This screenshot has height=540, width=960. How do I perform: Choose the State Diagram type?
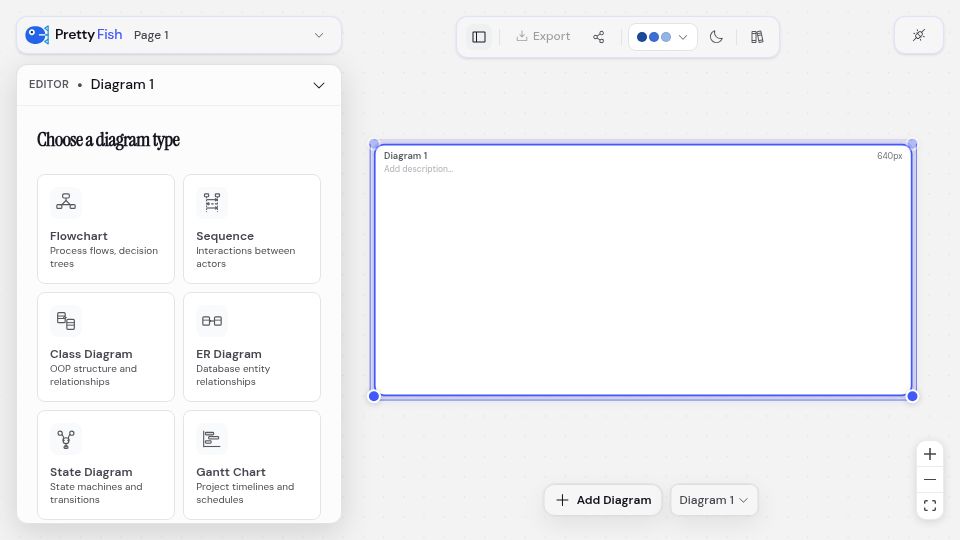tap(106, 465)
